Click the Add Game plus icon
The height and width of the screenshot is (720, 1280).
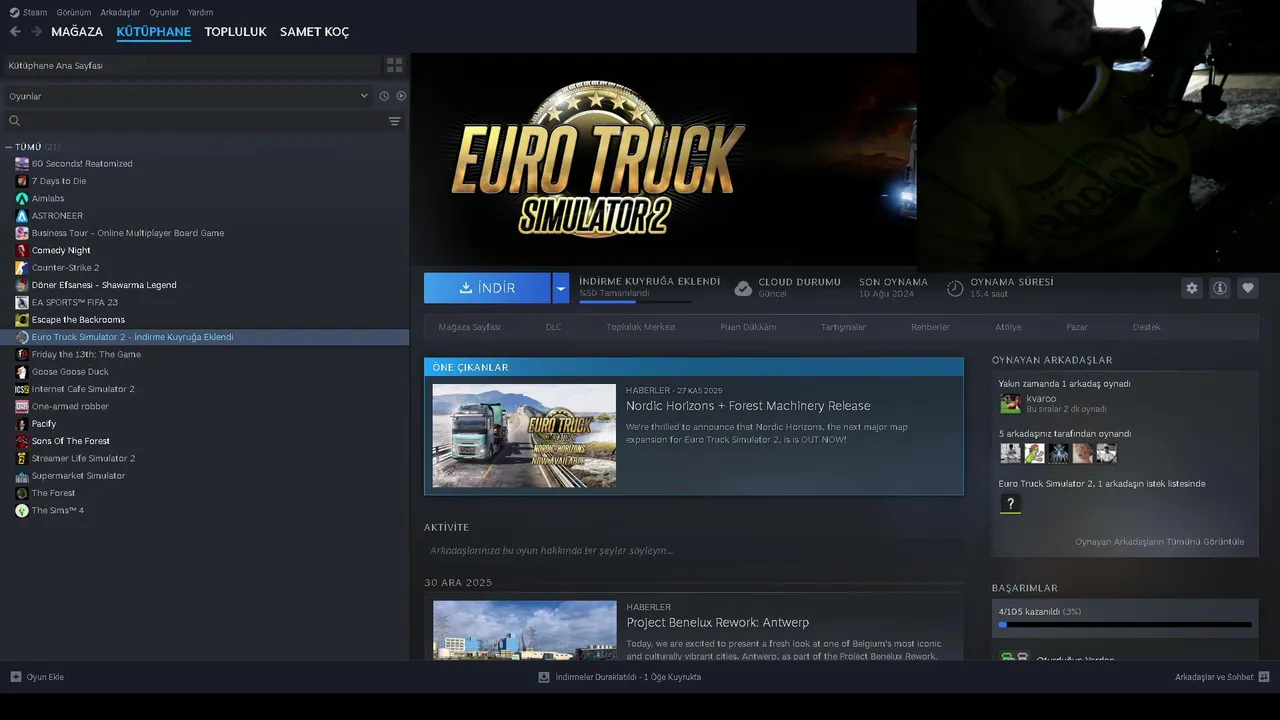coord(15,677)
